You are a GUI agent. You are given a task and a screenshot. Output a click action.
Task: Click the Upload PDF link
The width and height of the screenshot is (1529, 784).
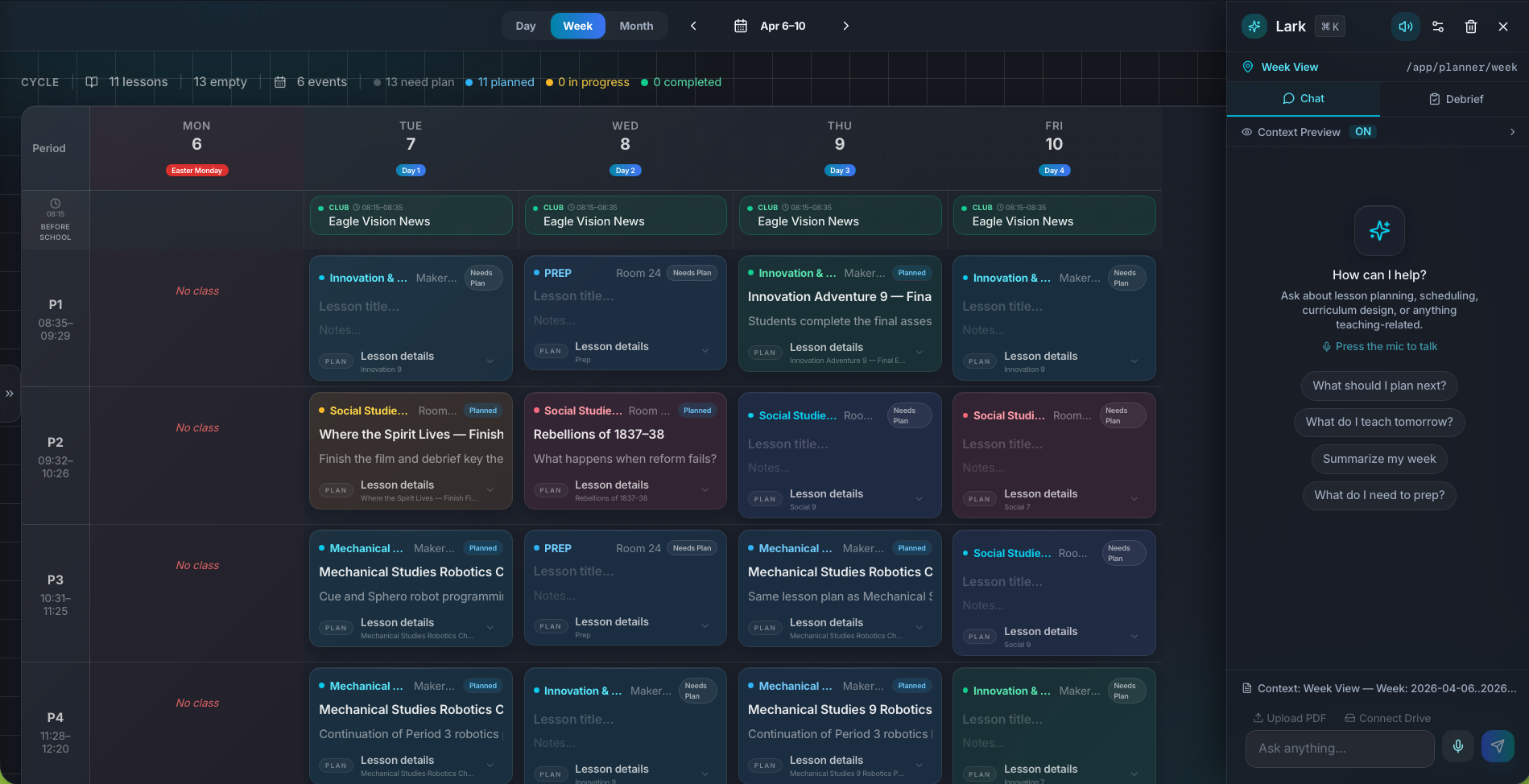(x=1289, y=717)
